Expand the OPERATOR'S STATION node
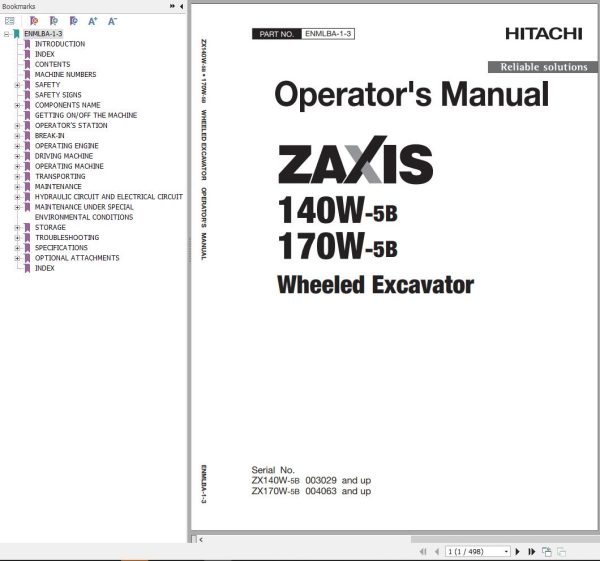This screenshot has width=600, height=561. [17, 126]
